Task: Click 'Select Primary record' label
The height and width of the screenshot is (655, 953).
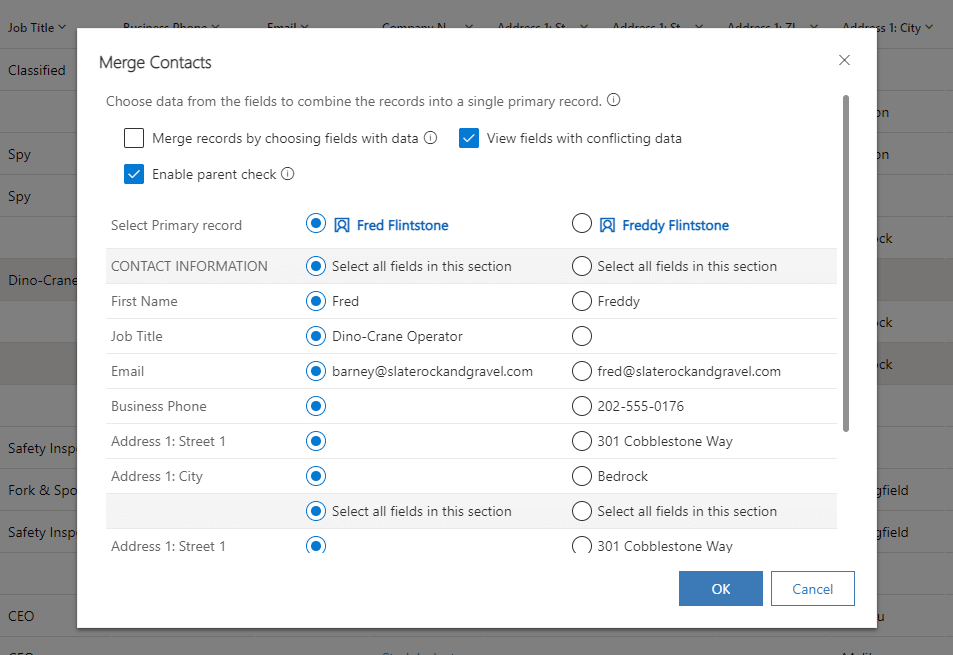Action: [x=176, y=225]
